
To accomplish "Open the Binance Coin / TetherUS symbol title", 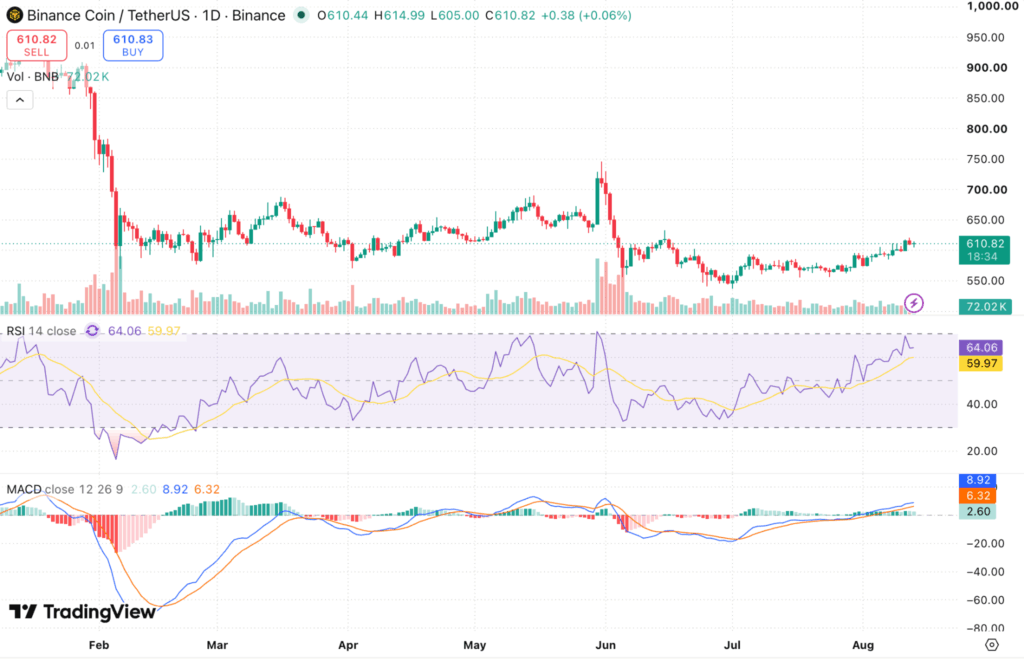I will (x=155, y=15).
